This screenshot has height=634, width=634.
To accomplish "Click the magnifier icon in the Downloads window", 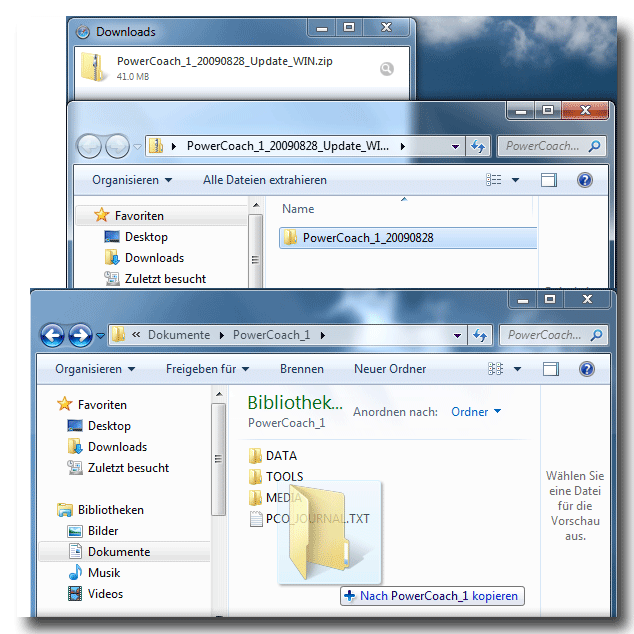I will [x=387, y=69].
